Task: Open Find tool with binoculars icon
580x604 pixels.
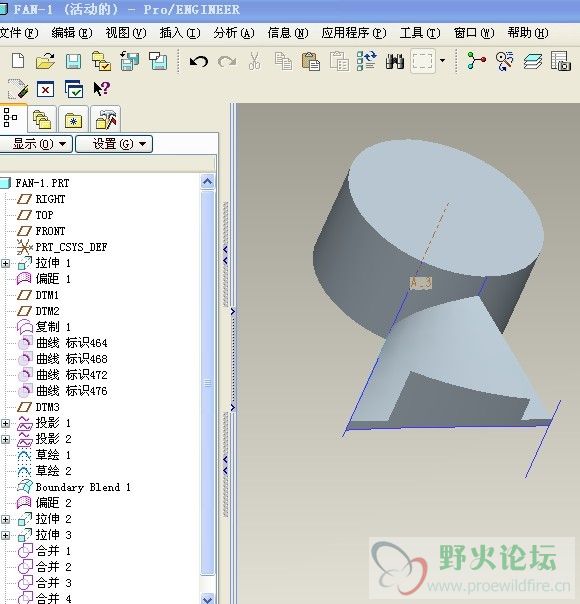Action: [395, 62]
